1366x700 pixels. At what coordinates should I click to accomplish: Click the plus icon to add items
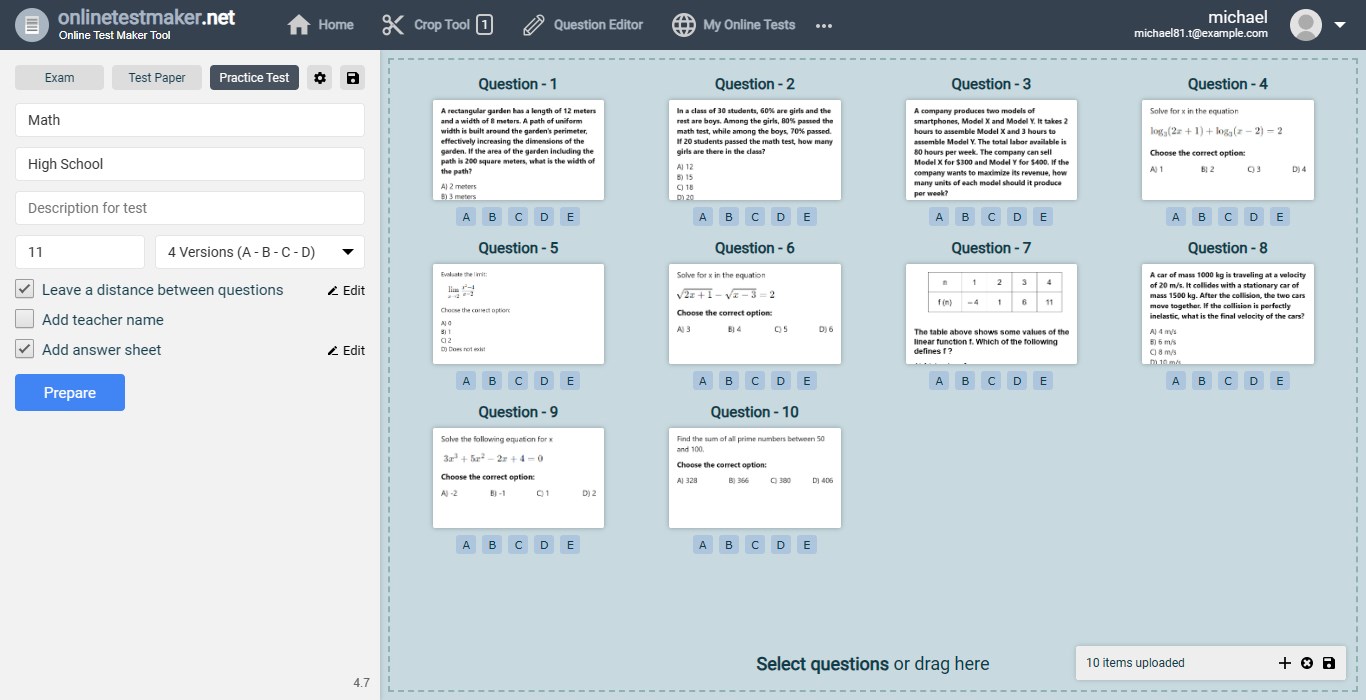click(x=1285, y=663)
